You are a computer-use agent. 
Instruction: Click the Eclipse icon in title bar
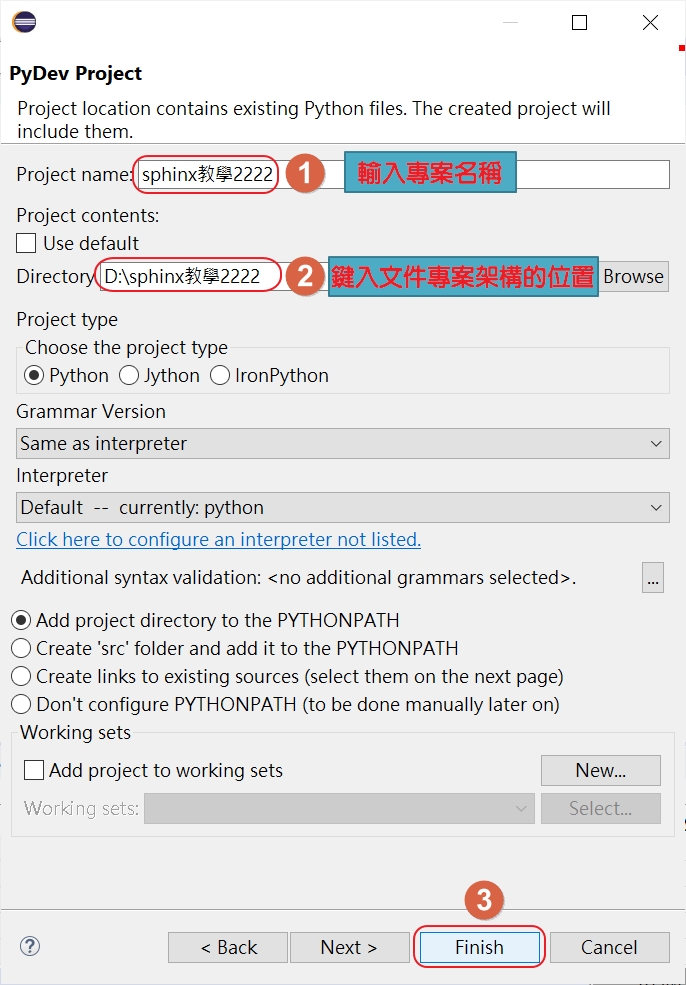[24, 22]
